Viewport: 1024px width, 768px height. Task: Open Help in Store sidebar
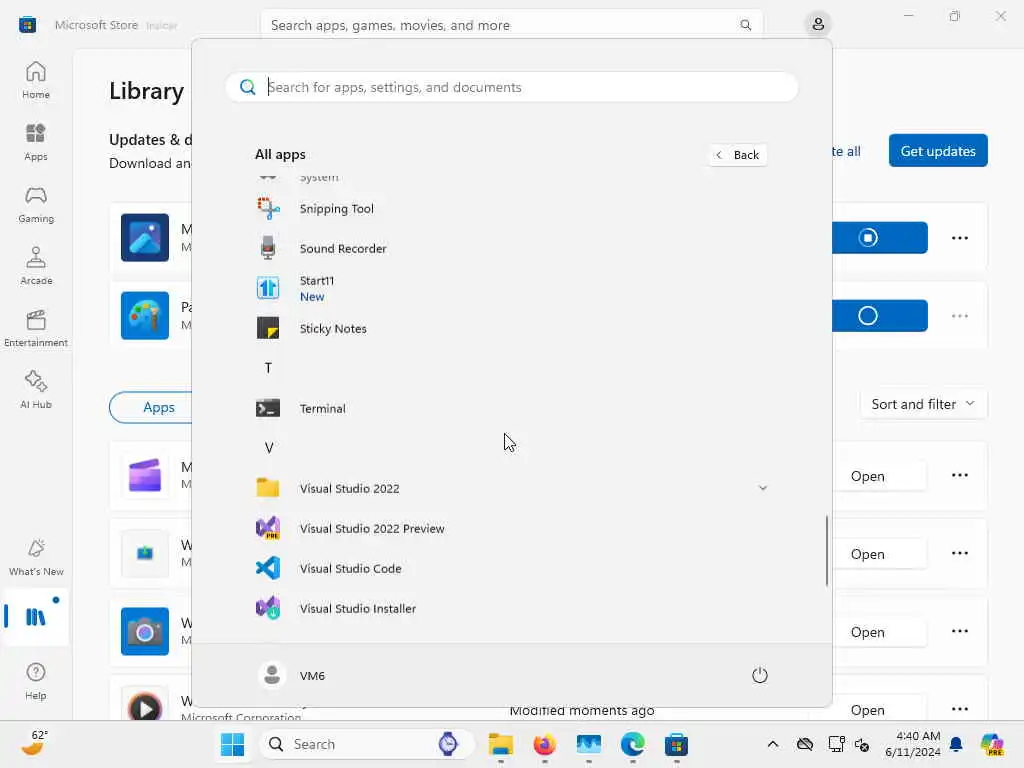tap(36, 681)
